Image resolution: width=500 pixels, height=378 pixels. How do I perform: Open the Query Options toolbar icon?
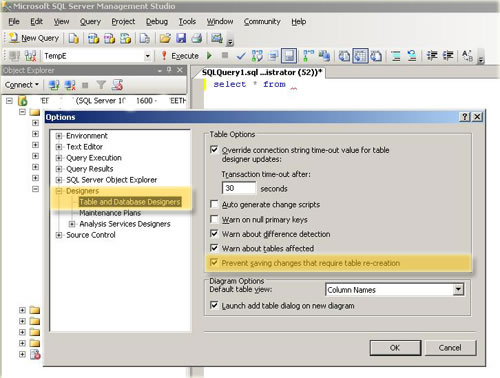tap(273, 56)
